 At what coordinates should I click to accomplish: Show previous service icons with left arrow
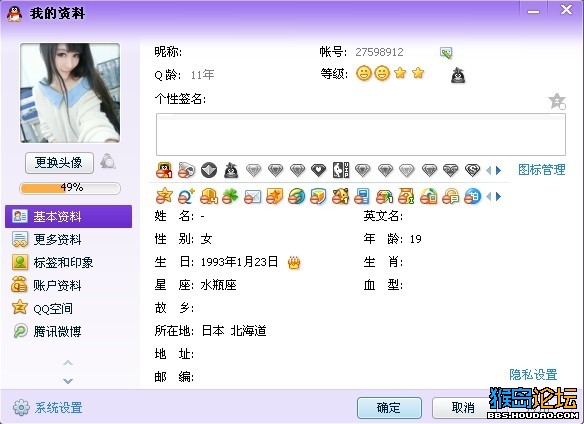[x=489, y=196]
